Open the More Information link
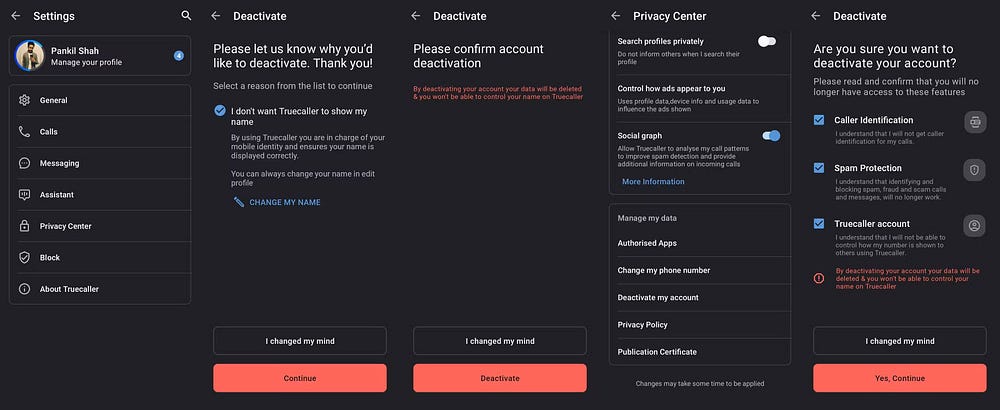Viewport: 1000px width, 410px height. 653,182
